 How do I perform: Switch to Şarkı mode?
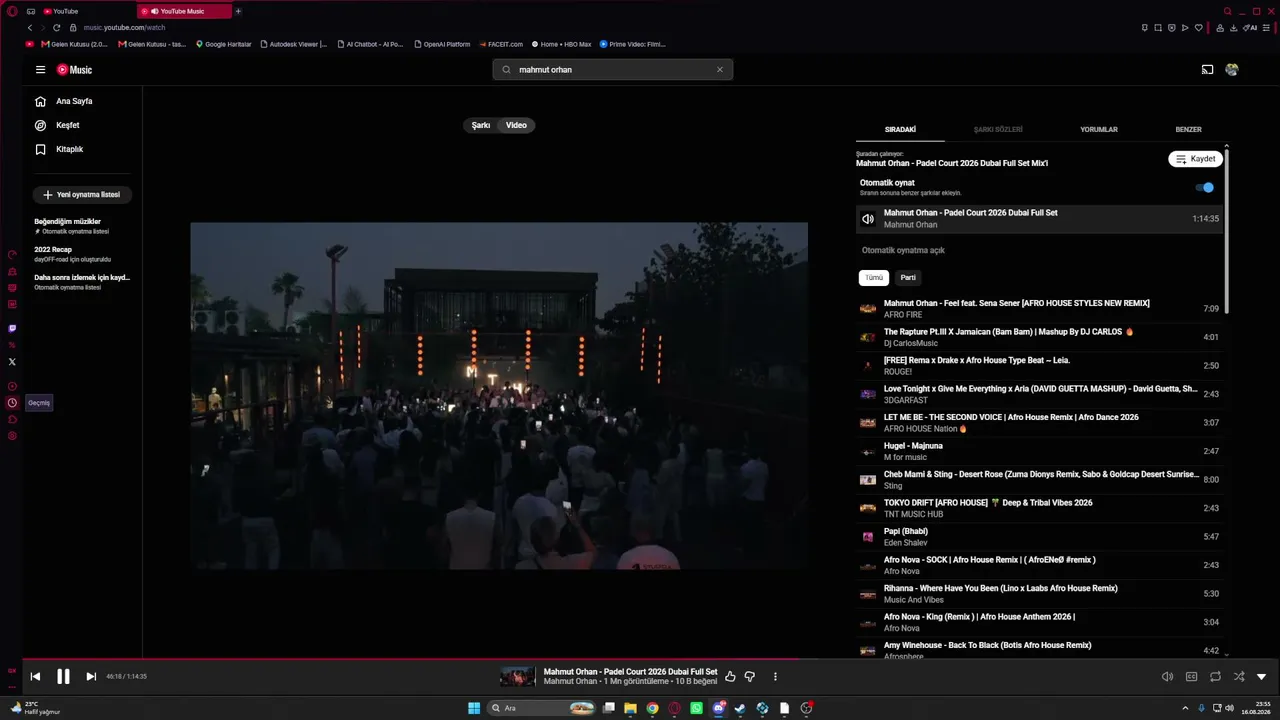pos(481,125)
